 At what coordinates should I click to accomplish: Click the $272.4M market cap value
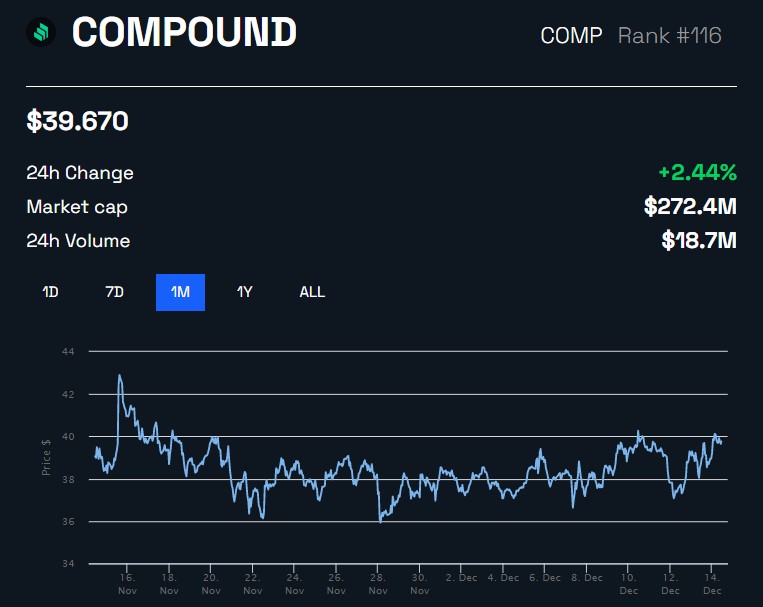coord(690,207)
